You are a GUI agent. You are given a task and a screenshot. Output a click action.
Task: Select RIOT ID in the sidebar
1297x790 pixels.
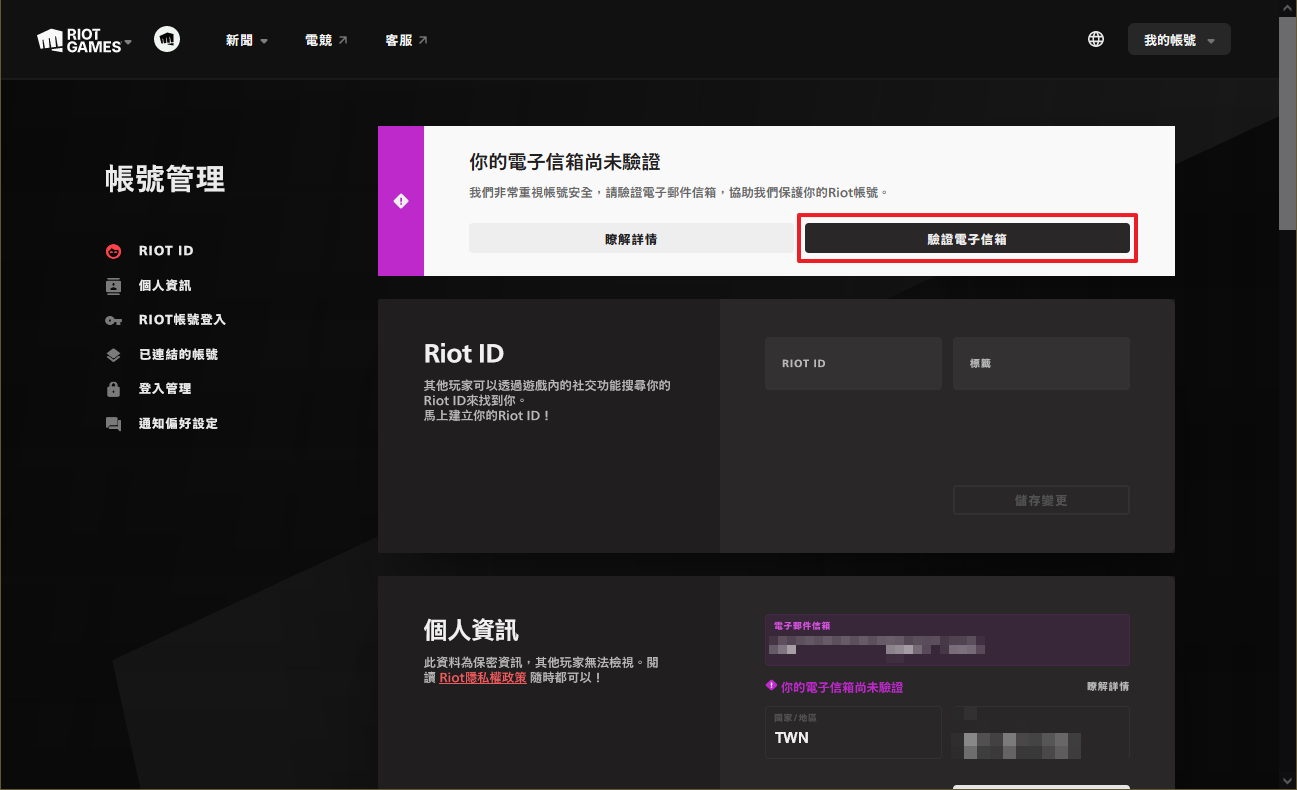[166, 251]
